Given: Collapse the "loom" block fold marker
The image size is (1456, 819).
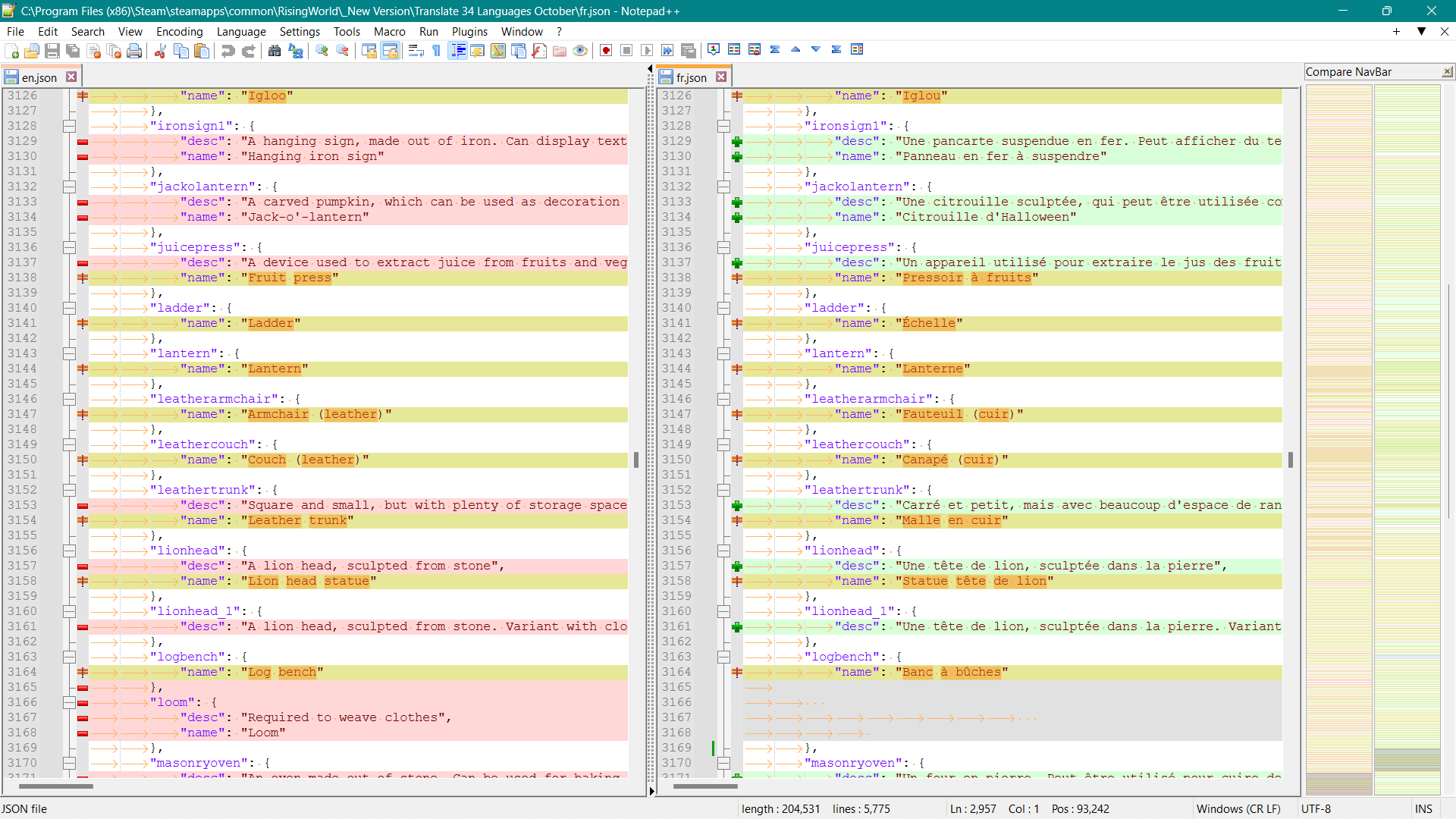Looking at the screenshot, I should [69, 702].
